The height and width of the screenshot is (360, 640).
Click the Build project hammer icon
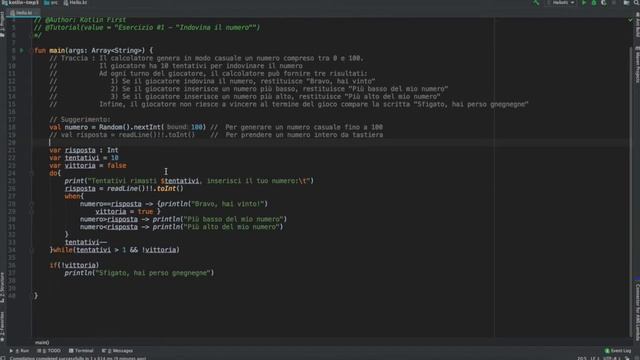coord(536,3)
